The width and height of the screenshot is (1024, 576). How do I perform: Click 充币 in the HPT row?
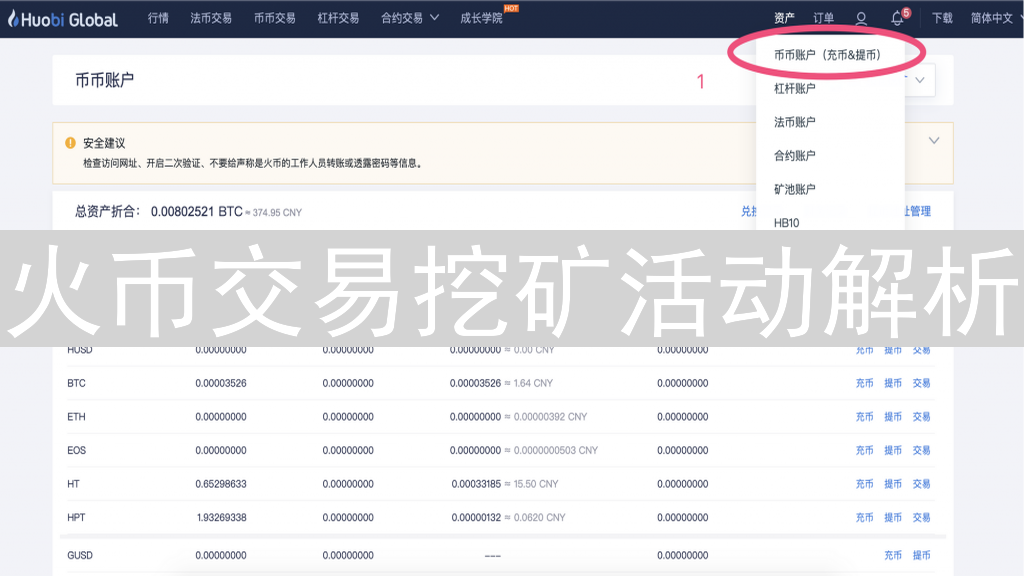tap(865, 518)
